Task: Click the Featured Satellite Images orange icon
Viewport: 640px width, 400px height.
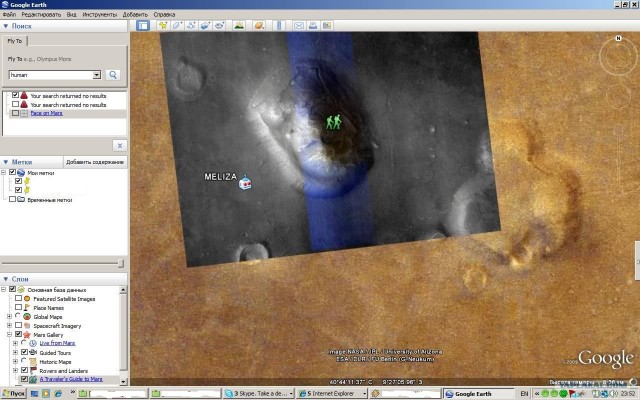Action: click(27, 298)
